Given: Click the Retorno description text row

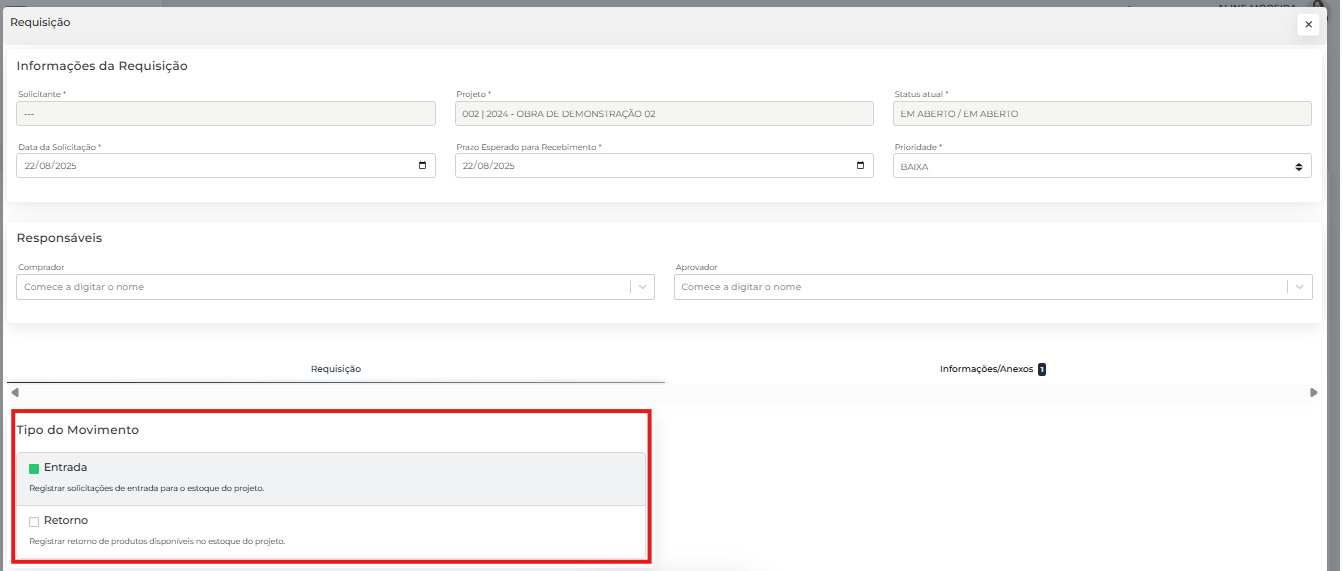Looking at the screenshot, I should (x=158, y=541).
